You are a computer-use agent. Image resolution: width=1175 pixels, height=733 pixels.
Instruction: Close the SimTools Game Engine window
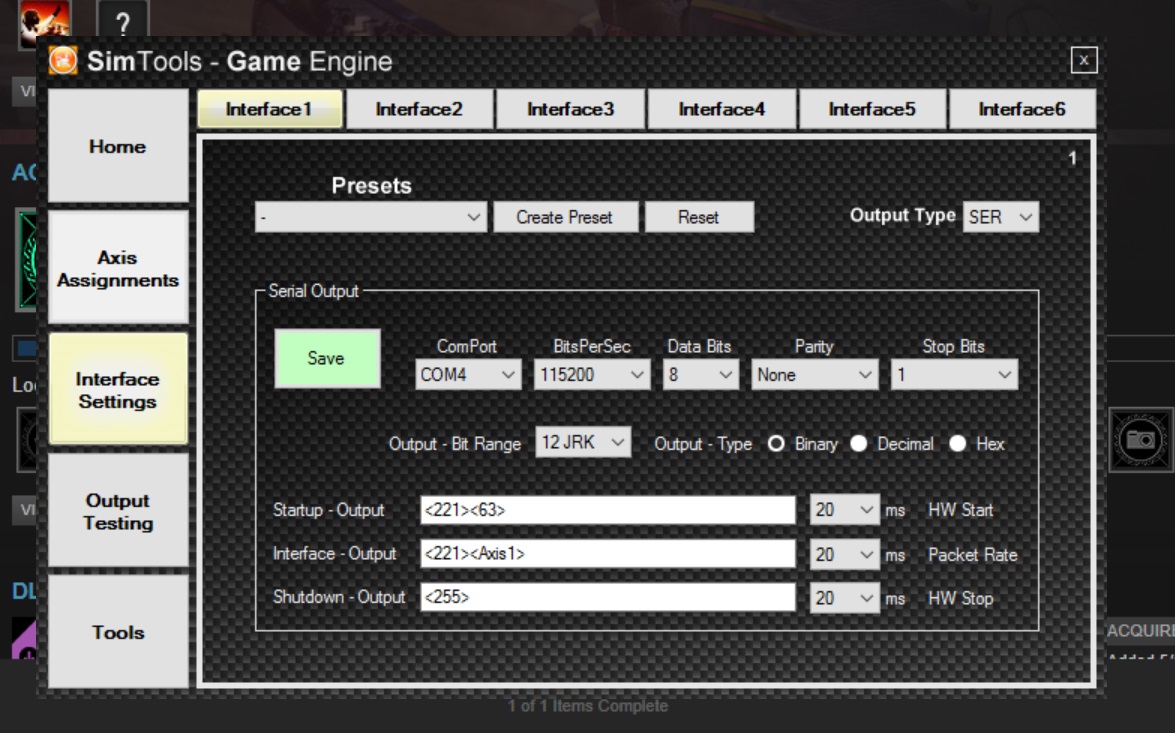(1084, 60)
